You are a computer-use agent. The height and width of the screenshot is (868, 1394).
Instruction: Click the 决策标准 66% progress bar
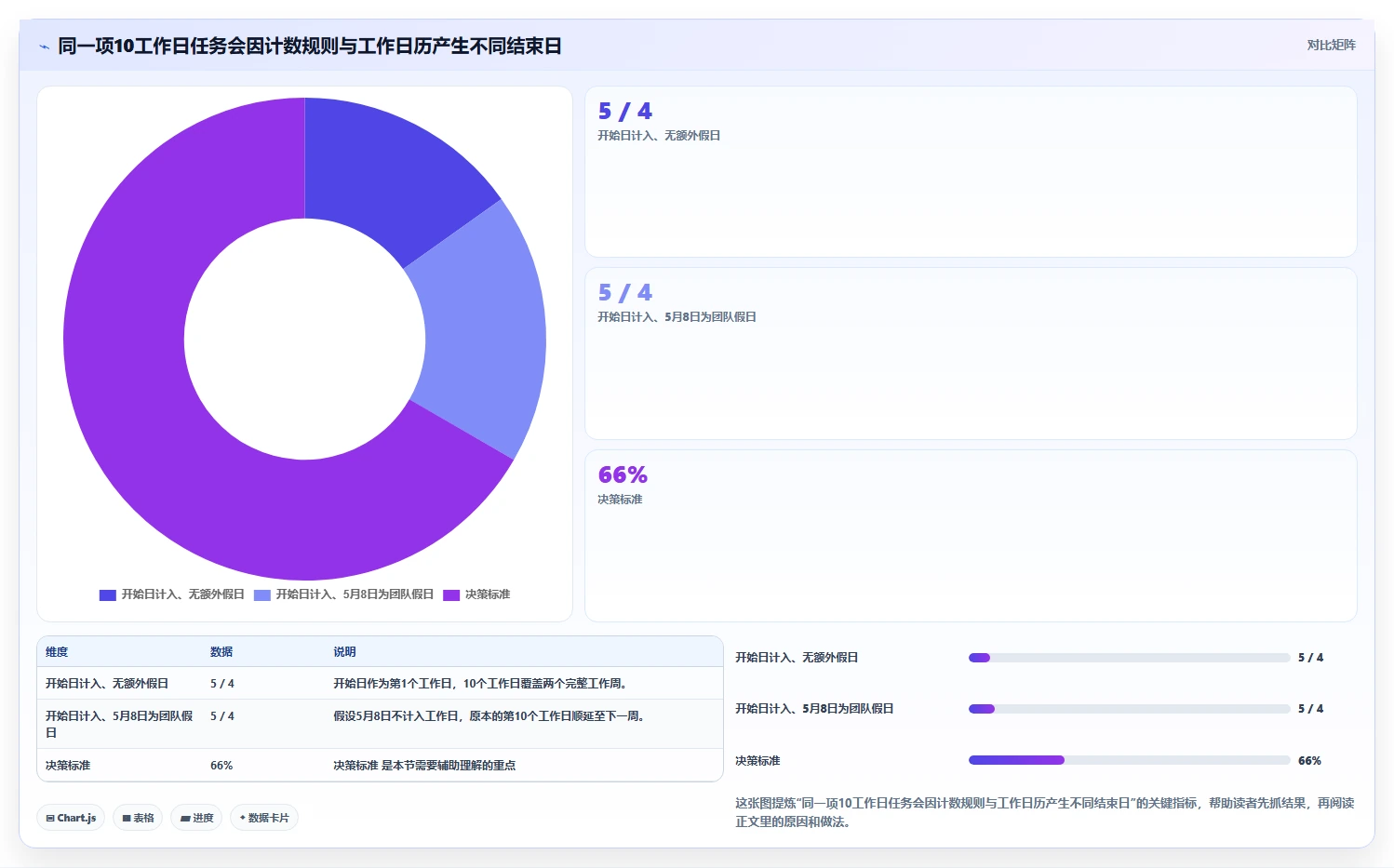1129,760
